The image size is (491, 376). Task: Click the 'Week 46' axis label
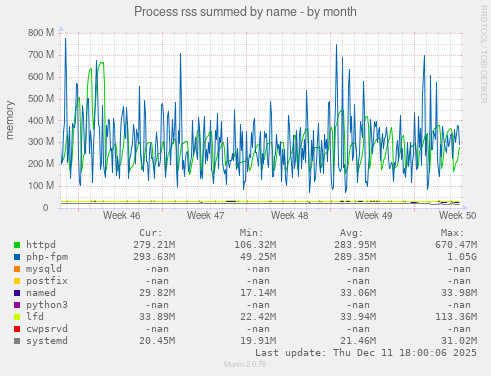[x=121, y=216]
